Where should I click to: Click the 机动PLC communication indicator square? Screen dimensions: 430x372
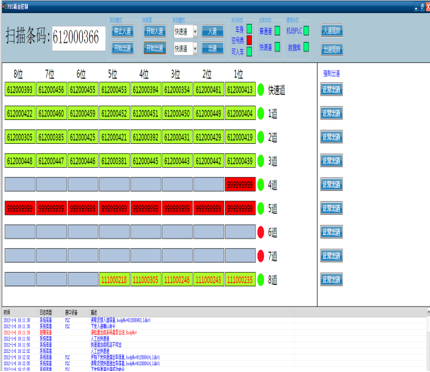306,31
